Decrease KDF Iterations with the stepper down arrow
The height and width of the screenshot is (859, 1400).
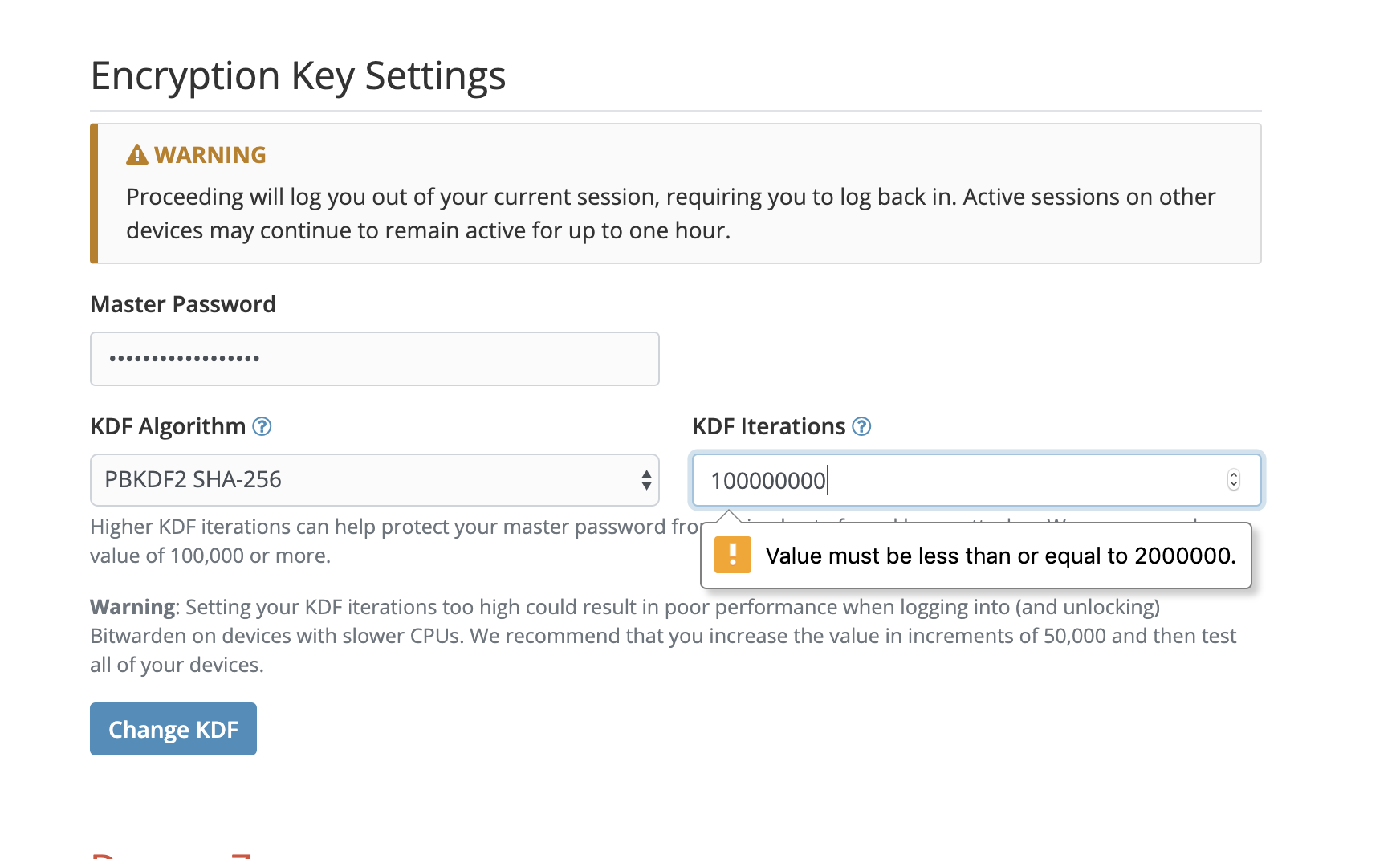coord(1234,485)
